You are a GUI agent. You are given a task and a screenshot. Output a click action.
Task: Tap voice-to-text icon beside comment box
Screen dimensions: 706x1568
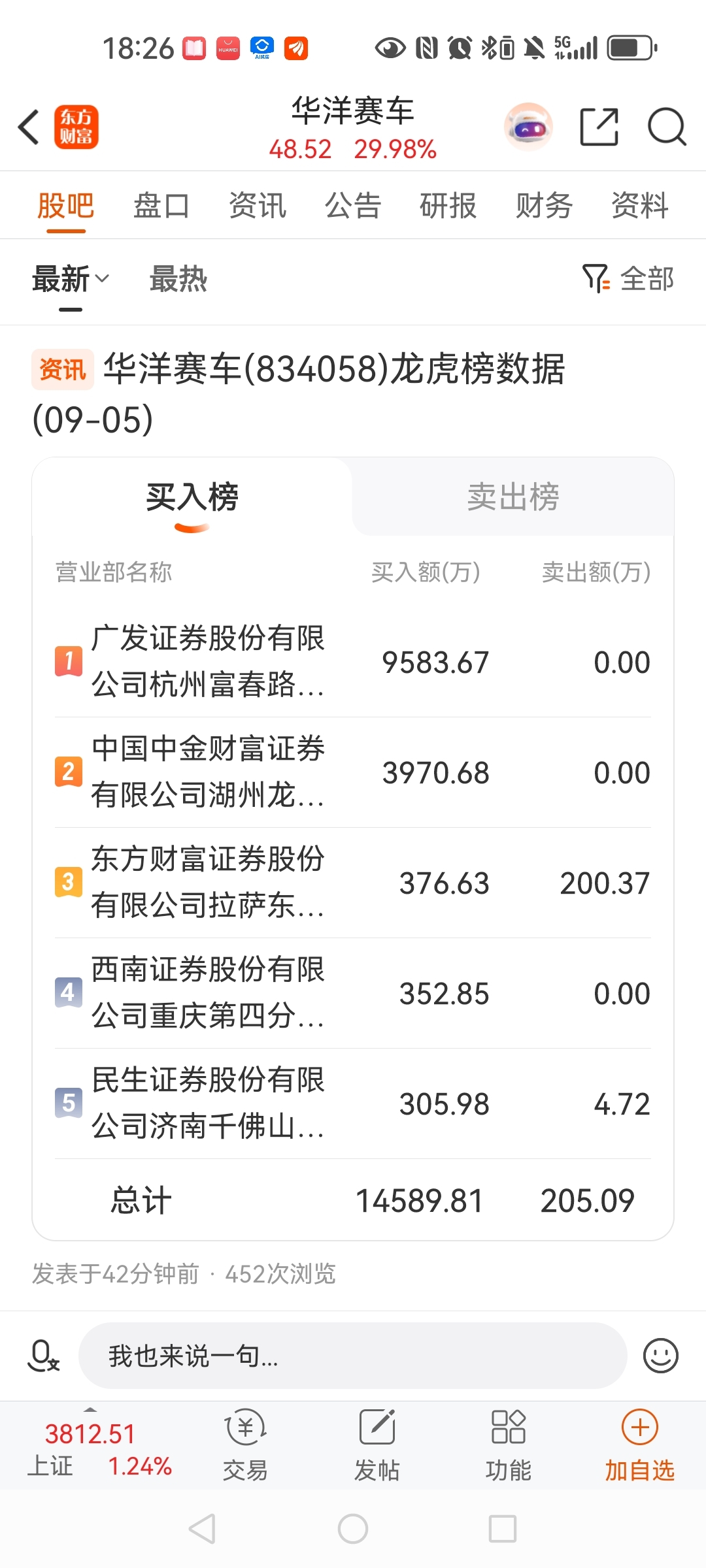click(44, 1355)
